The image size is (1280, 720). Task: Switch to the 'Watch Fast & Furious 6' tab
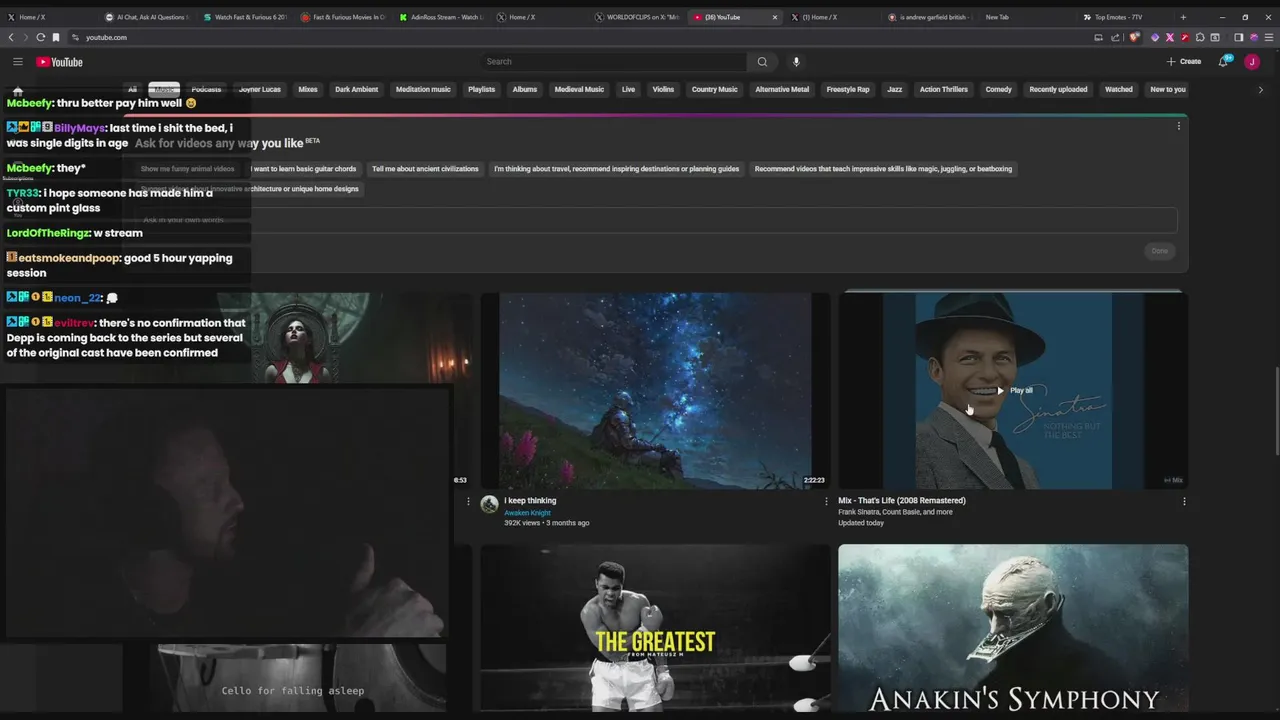click(x=245, y=17)
